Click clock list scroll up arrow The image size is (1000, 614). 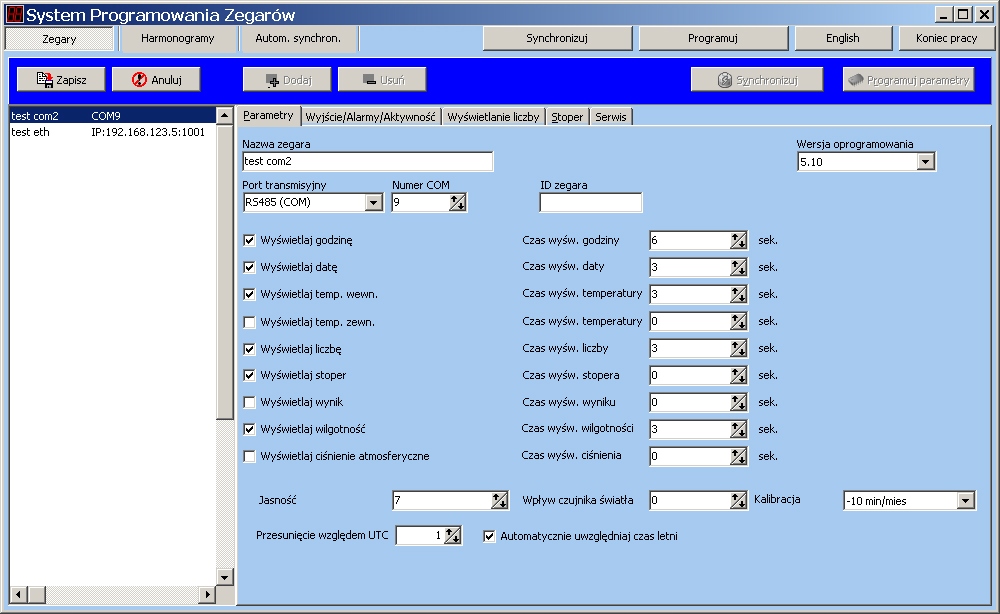224,115
